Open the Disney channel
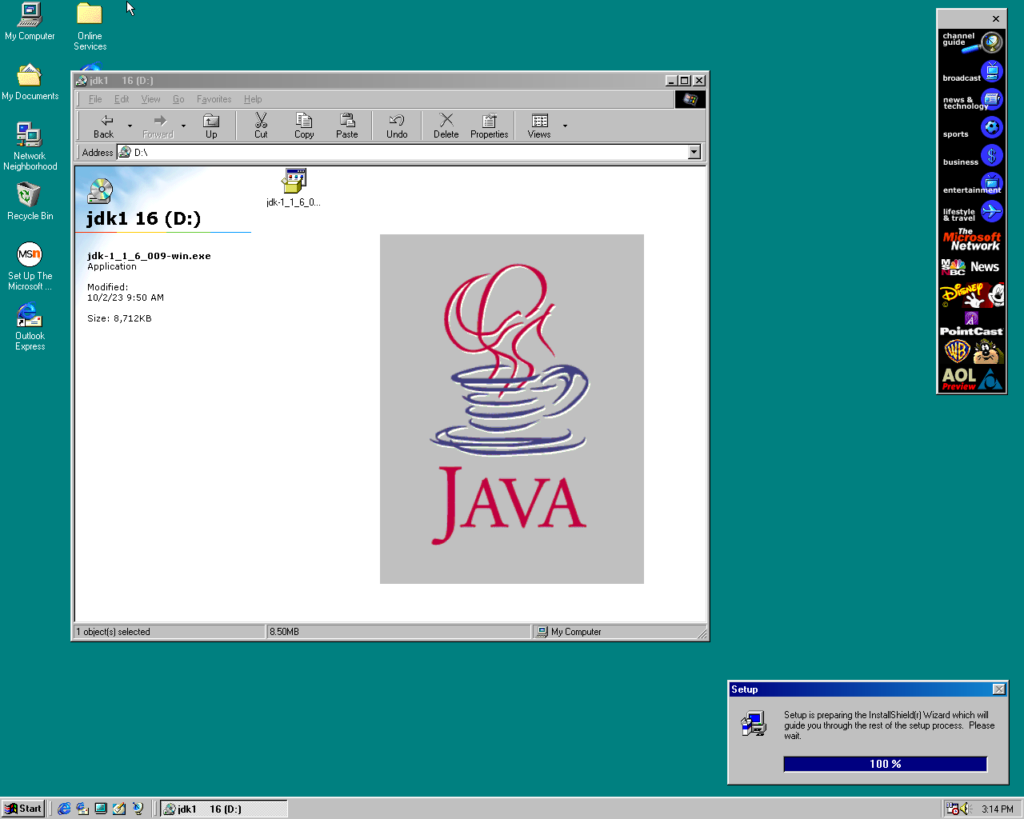Viewport: 1024px width, 819px height. (x=972, y=295)
